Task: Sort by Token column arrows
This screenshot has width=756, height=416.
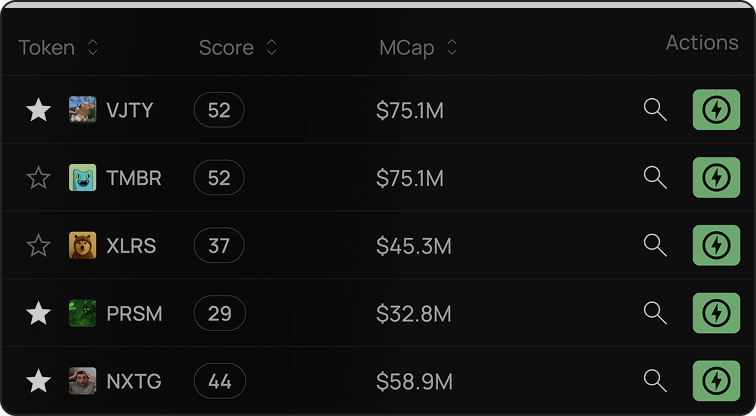Action: (x=93, y=47)
